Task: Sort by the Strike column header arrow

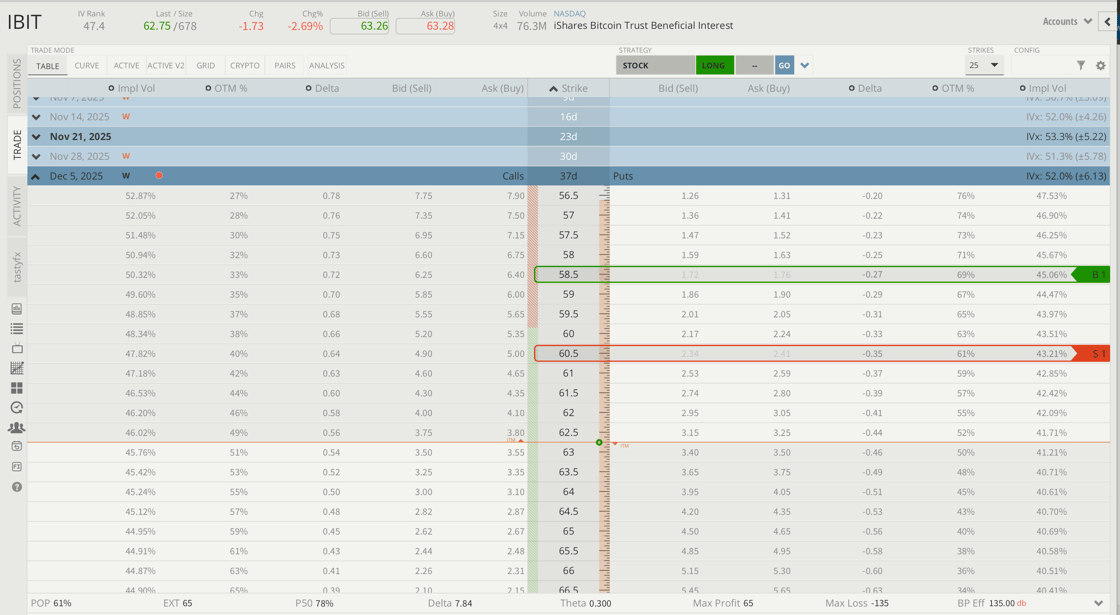Action: tap(553, 89)
